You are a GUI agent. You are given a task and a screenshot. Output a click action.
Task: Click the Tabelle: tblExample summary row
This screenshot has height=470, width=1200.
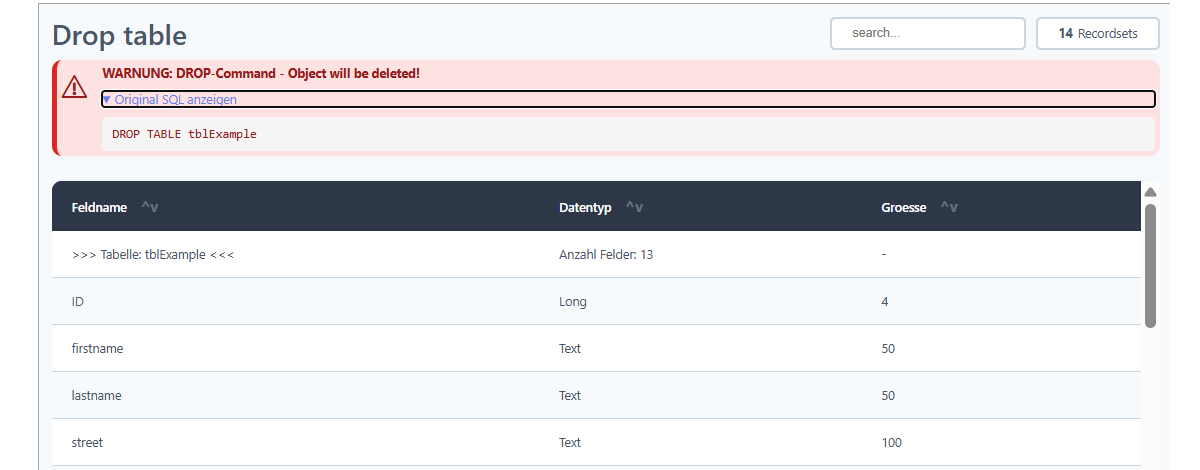(x=596, y=255)
